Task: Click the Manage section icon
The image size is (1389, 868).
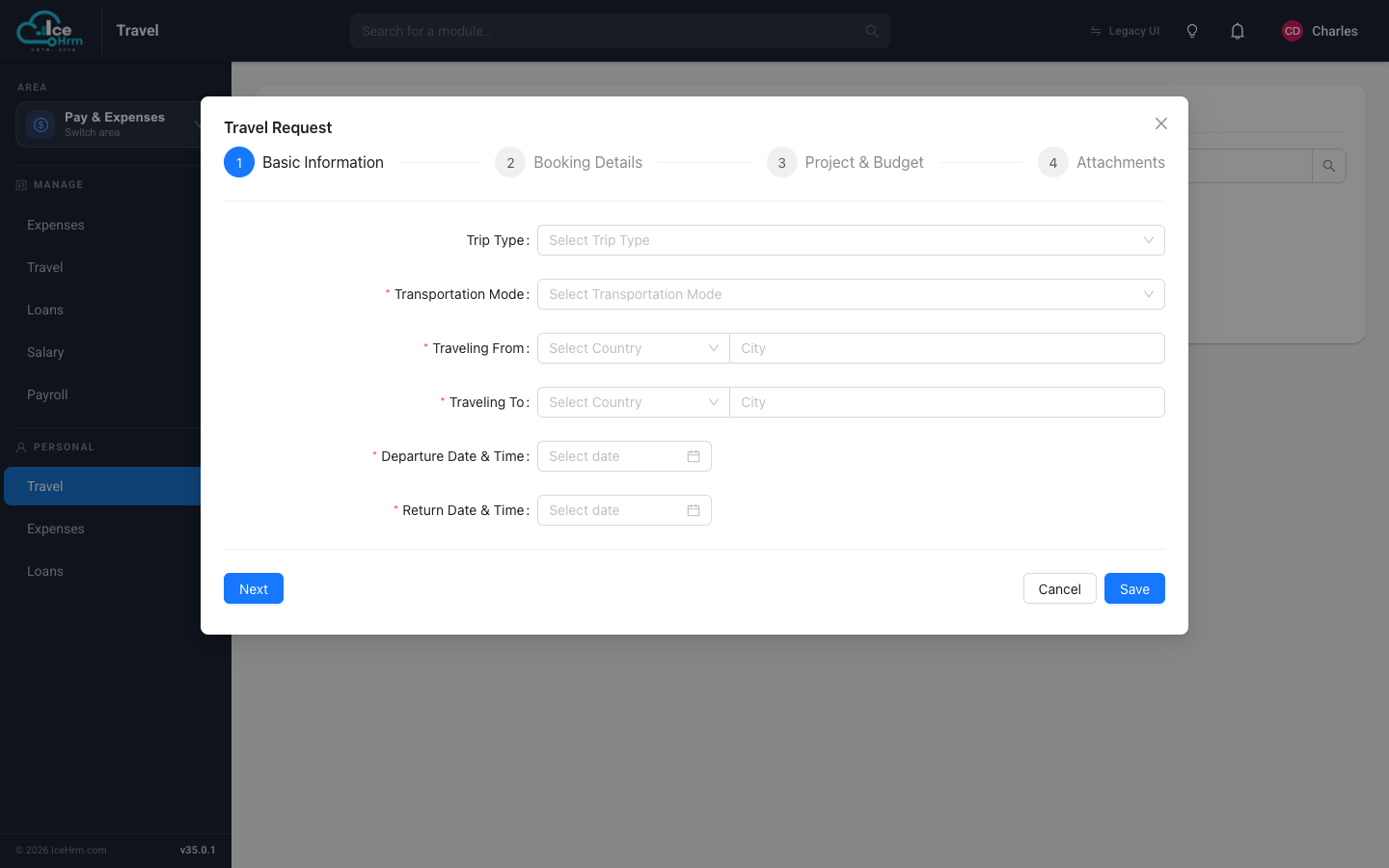Action: 21,184
